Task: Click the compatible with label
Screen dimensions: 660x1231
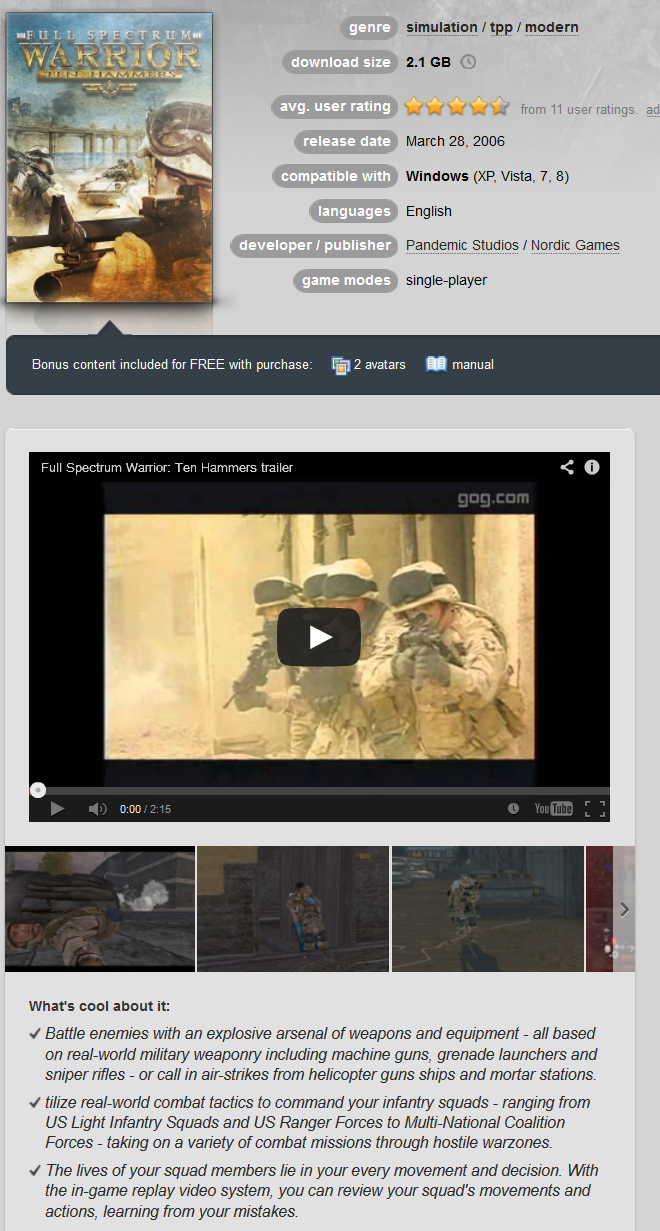Action: point(335,176)
